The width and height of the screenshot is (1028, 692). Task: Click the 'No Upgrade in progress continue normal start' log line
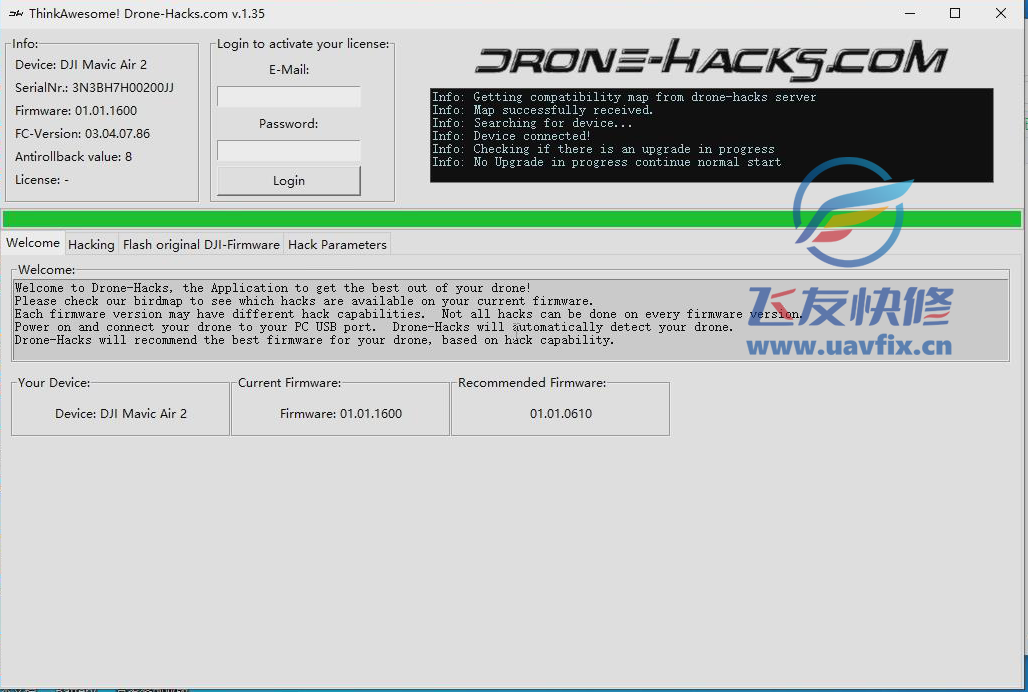click(606, 163)
